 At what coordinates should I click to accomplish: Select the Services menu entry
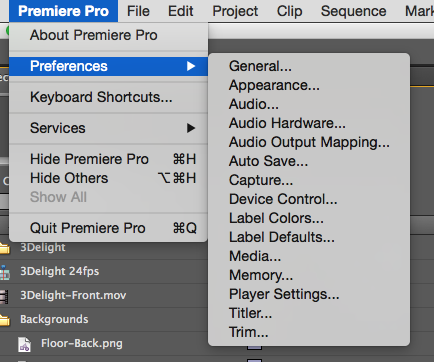(108, 128)
